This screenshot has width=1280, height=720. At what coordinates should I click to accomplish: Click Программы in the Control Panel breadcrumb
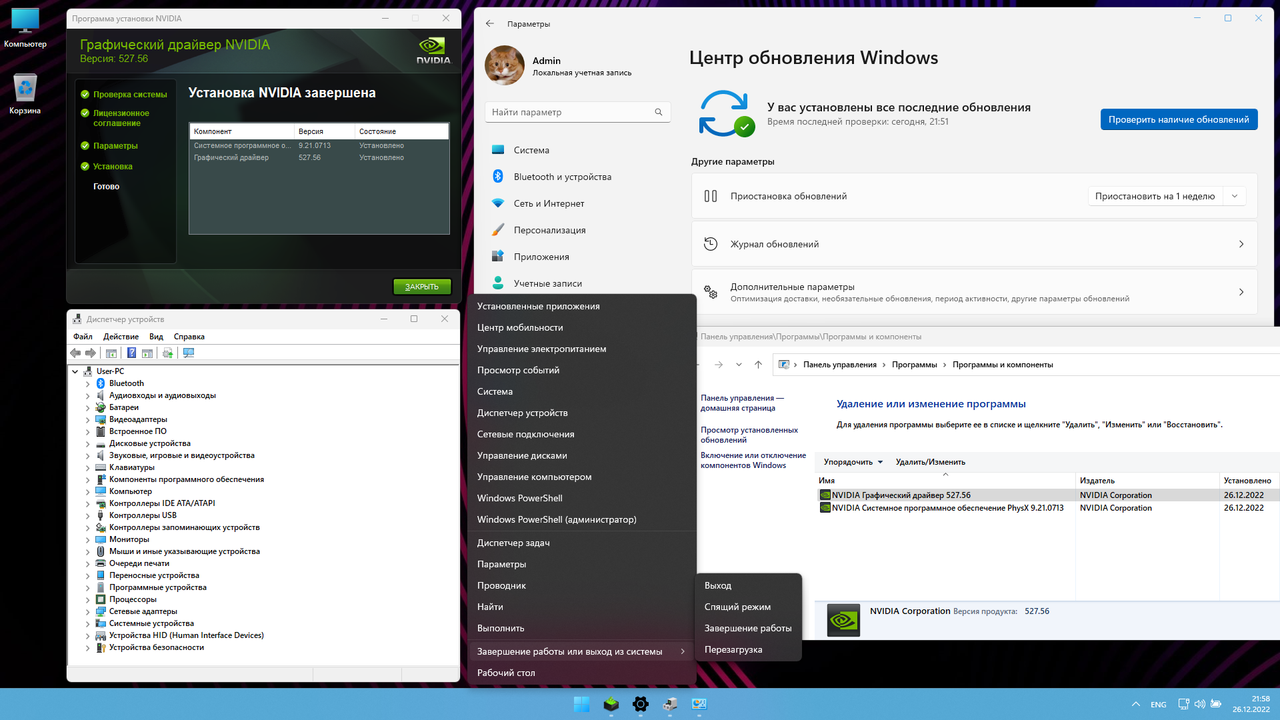[916, 365]
